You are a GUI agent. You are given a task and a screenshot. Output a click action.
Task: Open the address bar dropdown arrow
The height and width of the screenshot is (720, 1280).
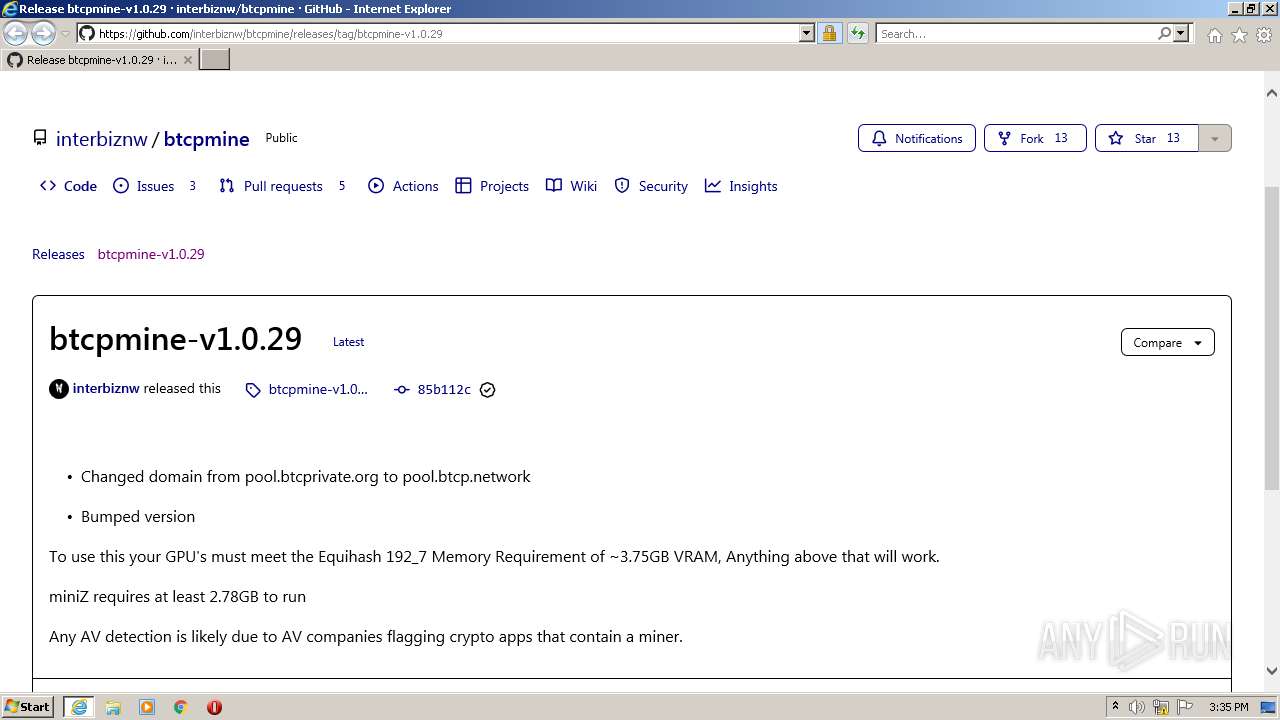tap(807, 33)
